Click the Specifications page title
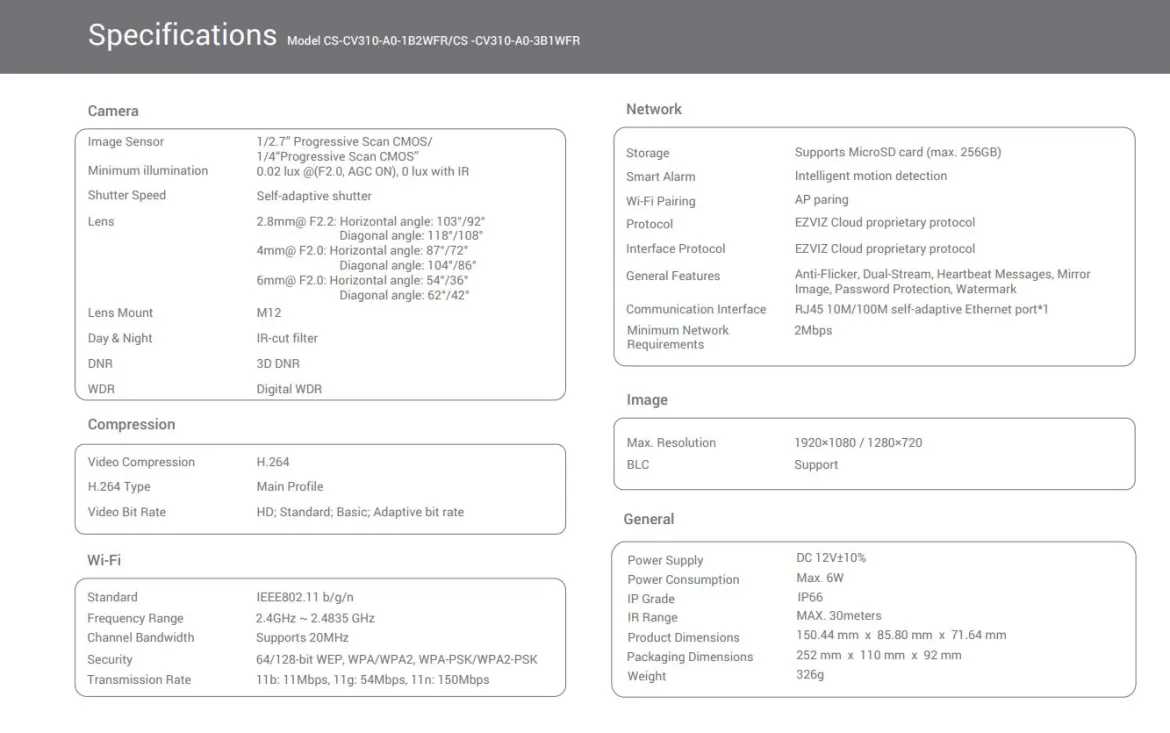 click(x=182, y=35)
